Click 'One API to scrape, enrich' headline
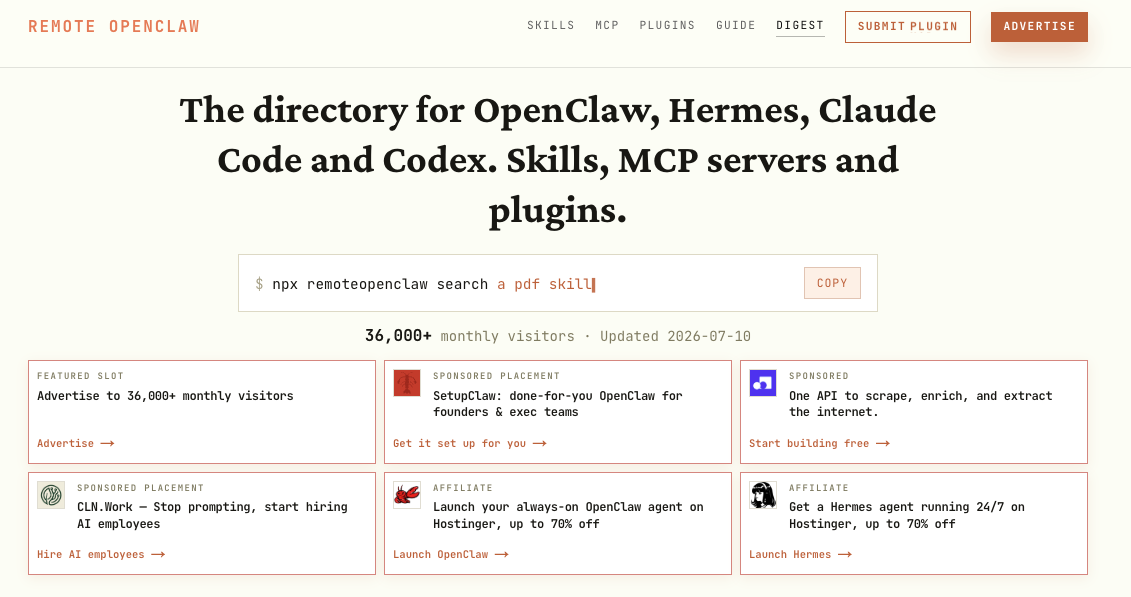 click(x=920, y=404)
